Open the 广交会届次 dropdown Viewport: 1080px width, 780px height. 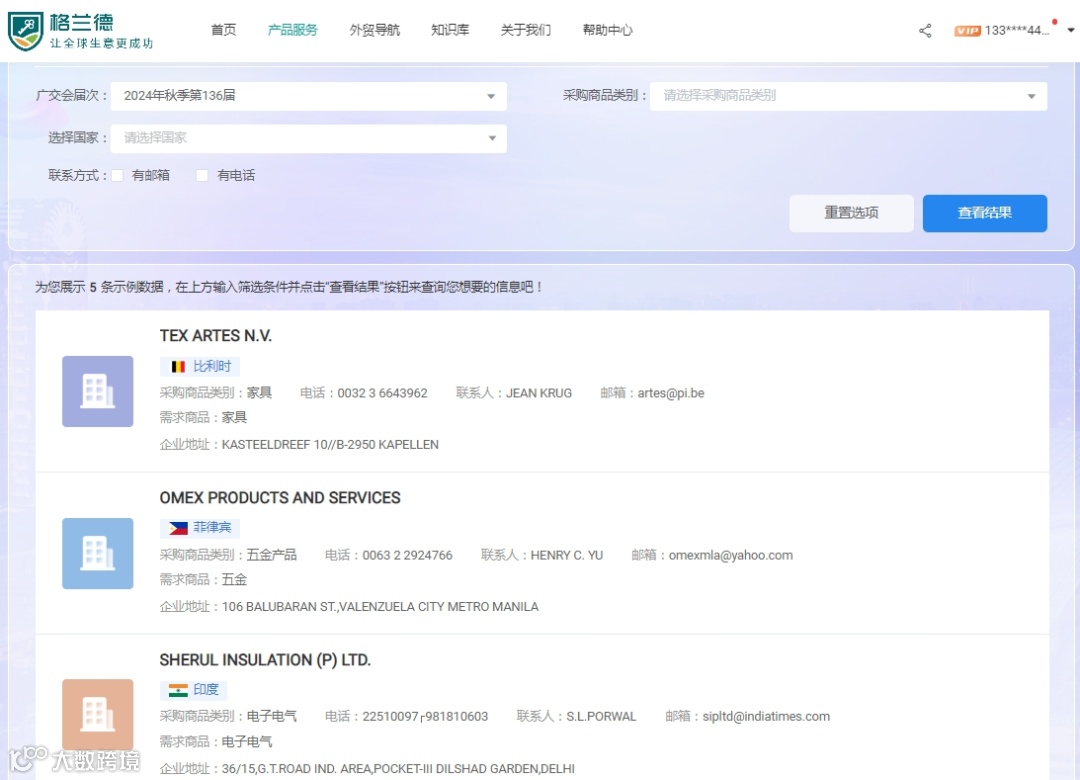309,96
